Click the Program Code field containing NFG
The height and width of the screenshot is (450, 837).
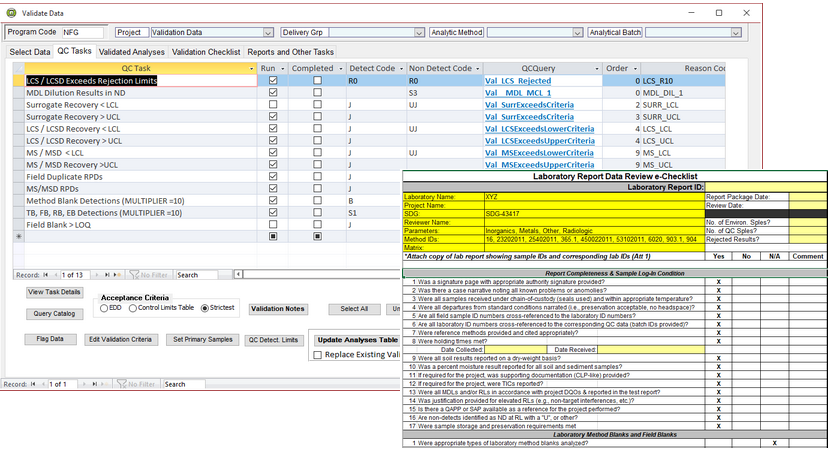point(83,33)
